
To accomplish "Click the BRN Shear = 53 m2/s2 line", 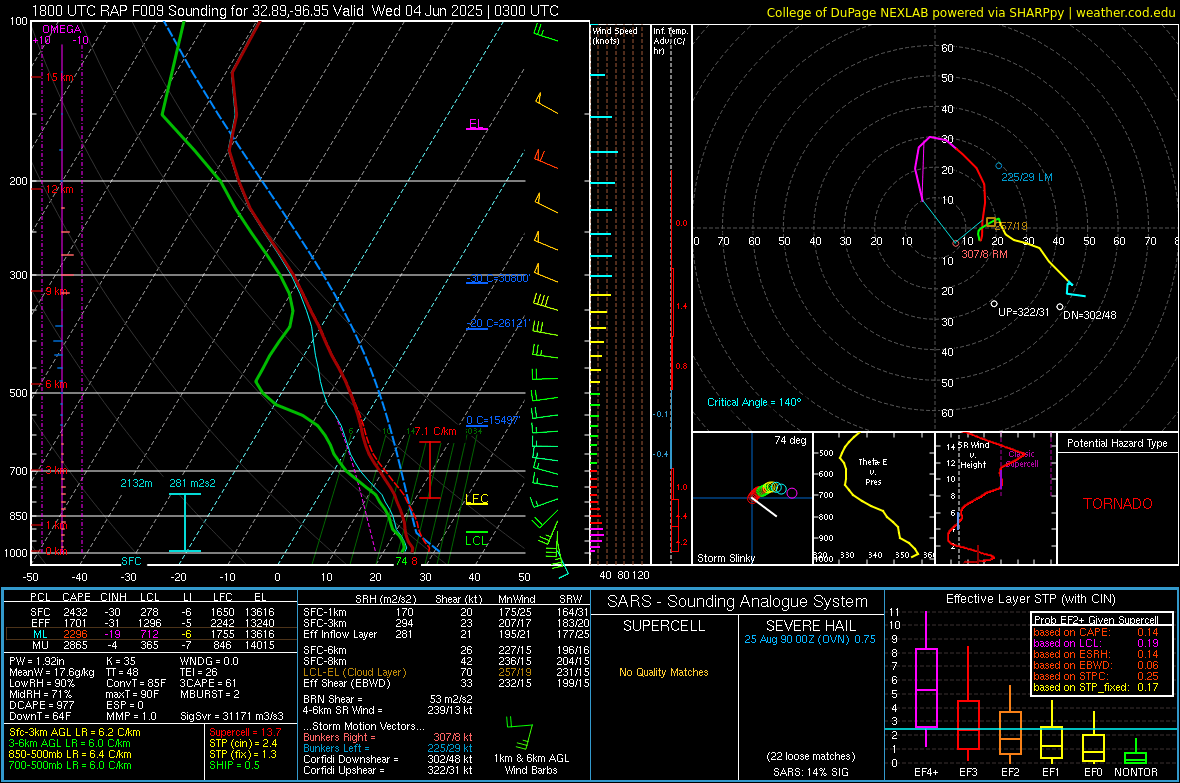I will click(x=388, y=699).
